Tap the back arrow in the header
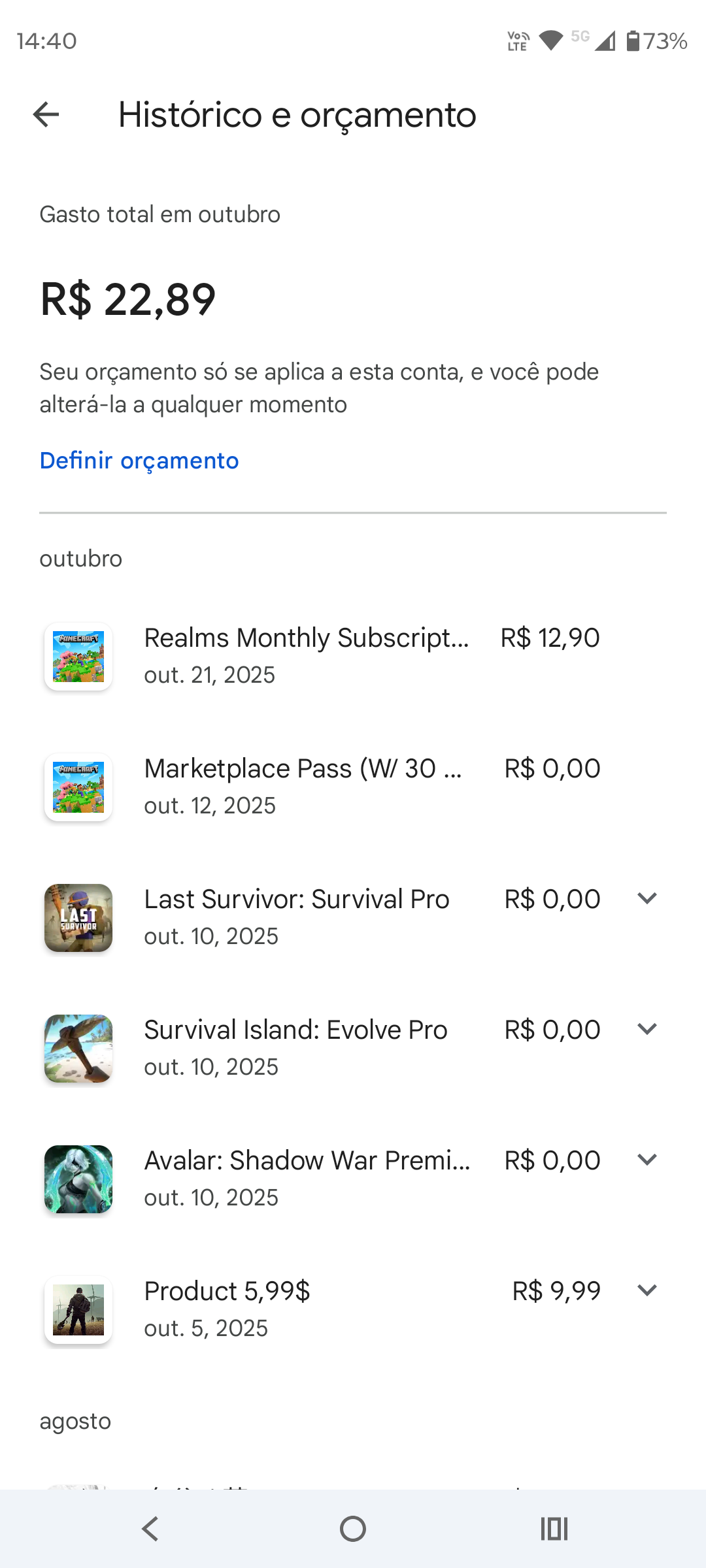 (46, 115)
